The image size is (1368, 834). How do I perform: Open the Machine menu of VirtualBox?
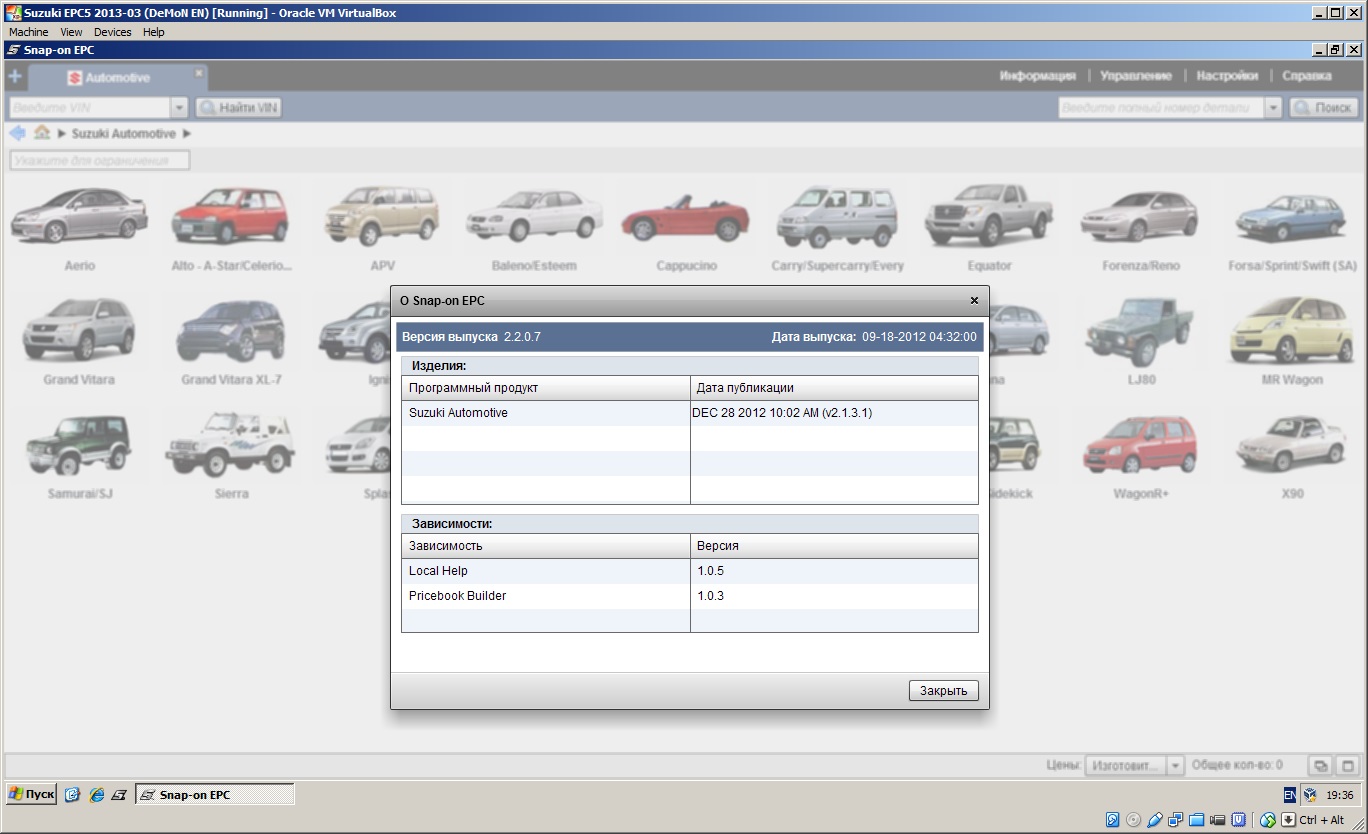pos(28,32)
